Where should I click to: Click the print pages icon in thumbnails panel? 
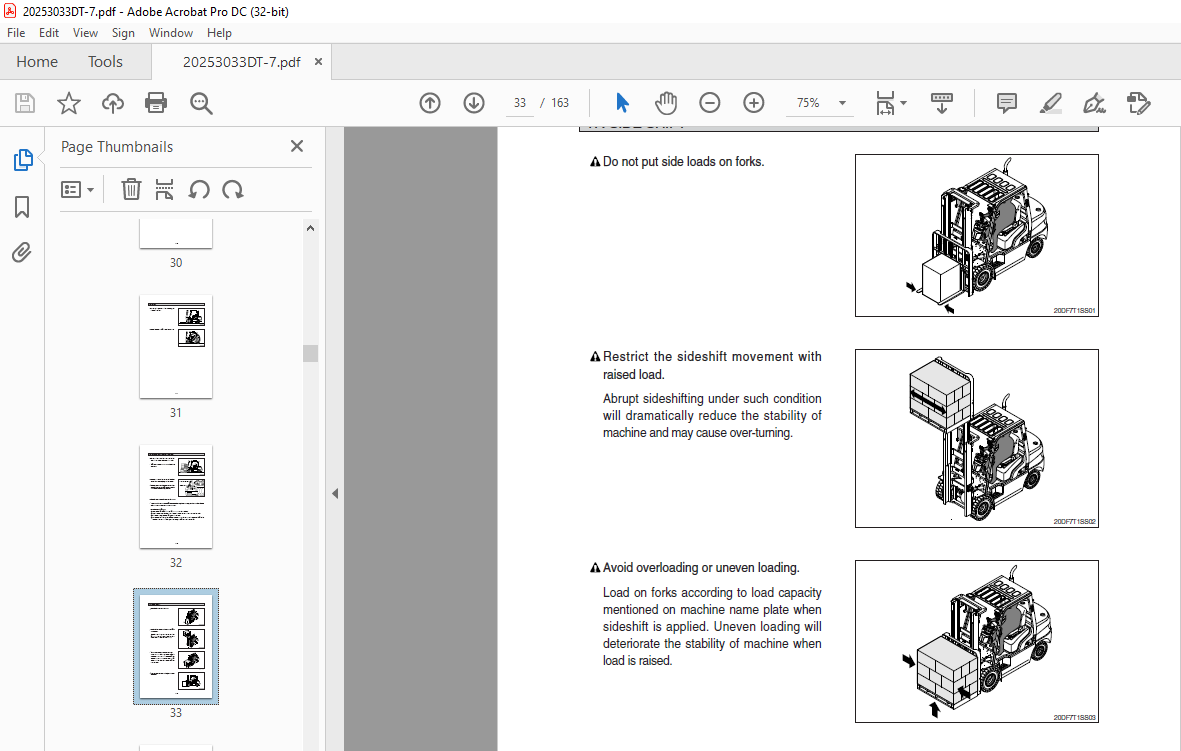[x=164, y=190]
